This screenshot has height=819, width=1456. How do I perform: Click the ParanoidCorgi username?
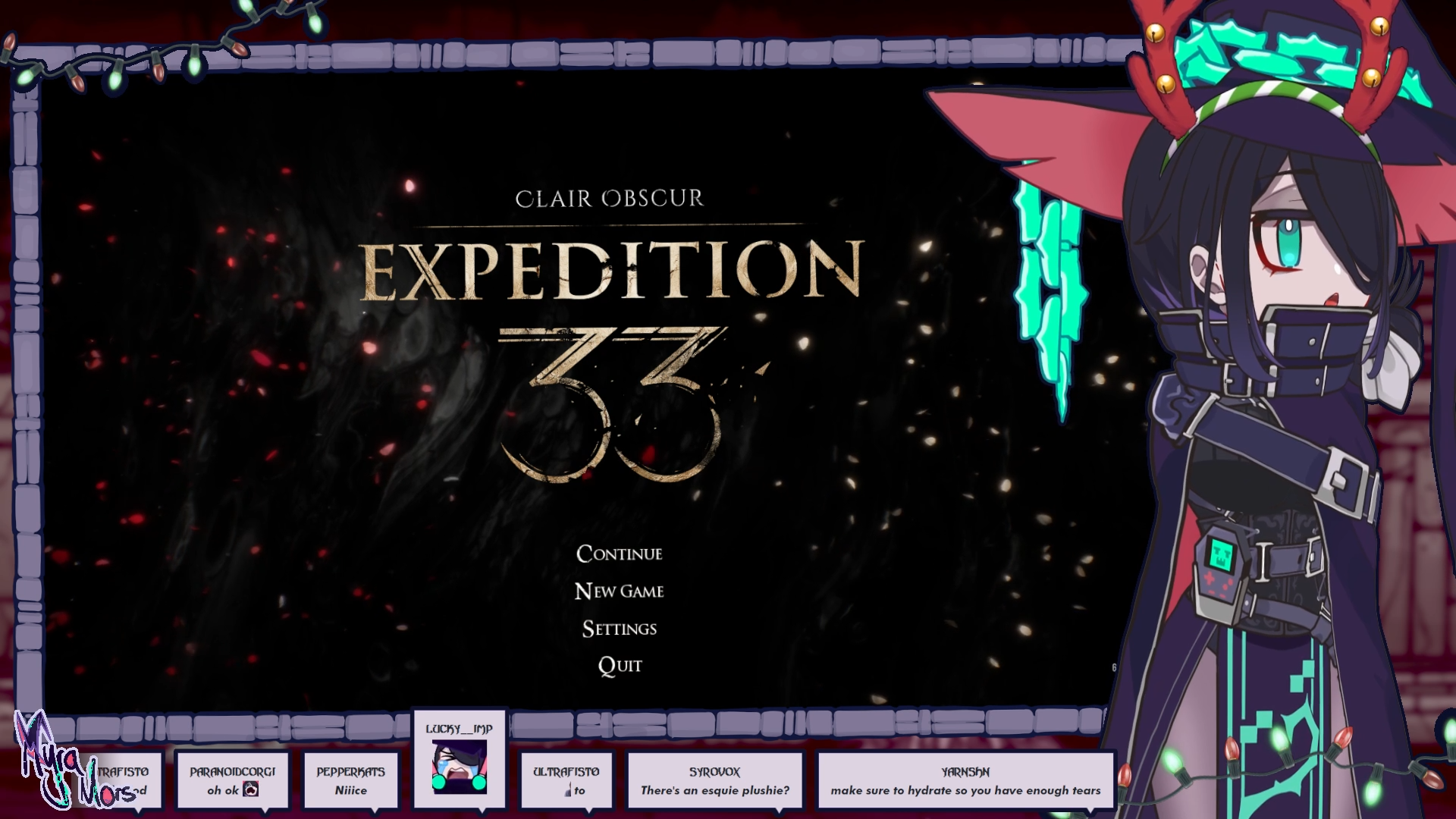click(232, 771)
